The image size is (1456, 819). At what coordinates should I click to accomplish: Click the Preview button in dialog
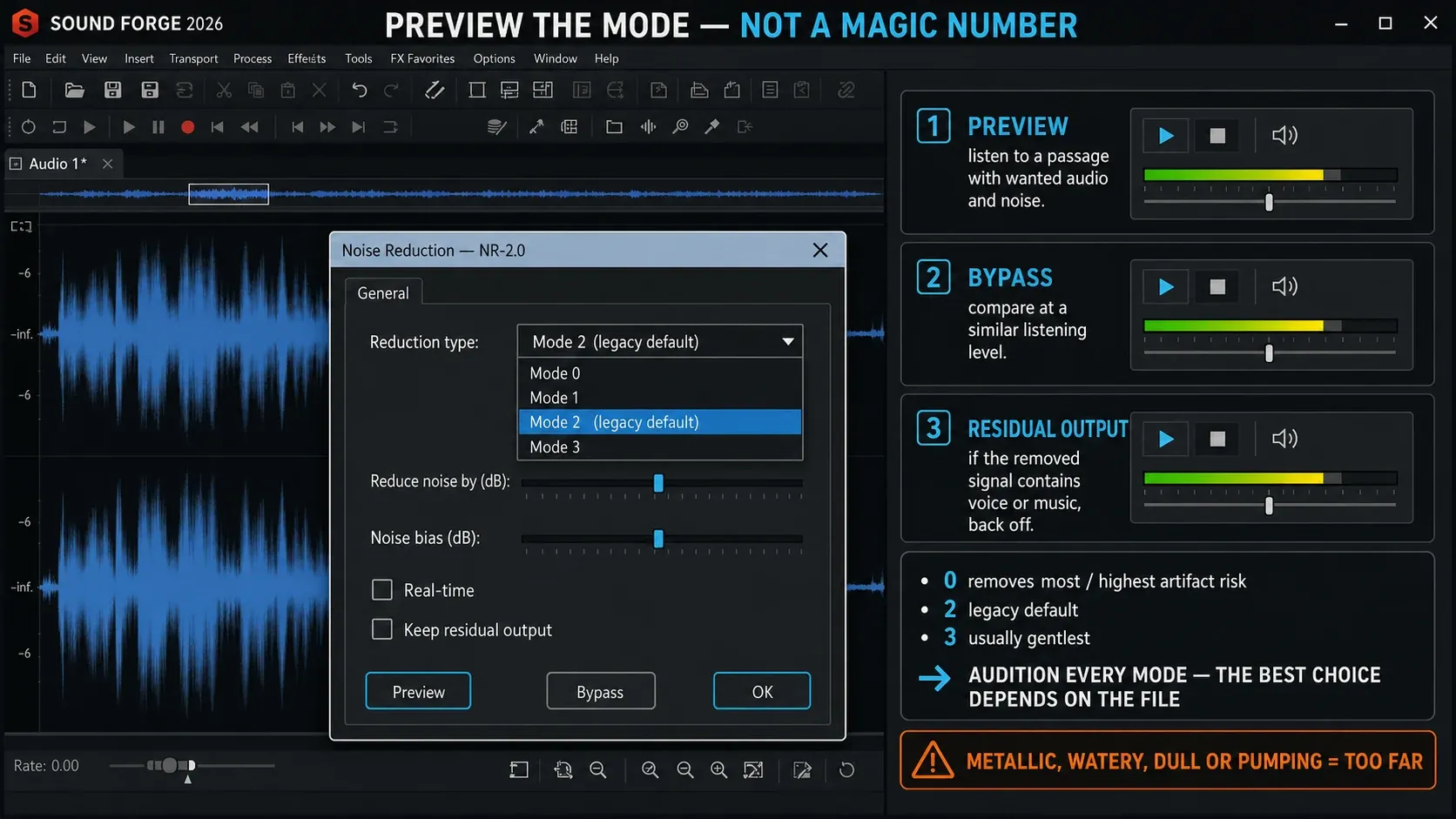418,692
